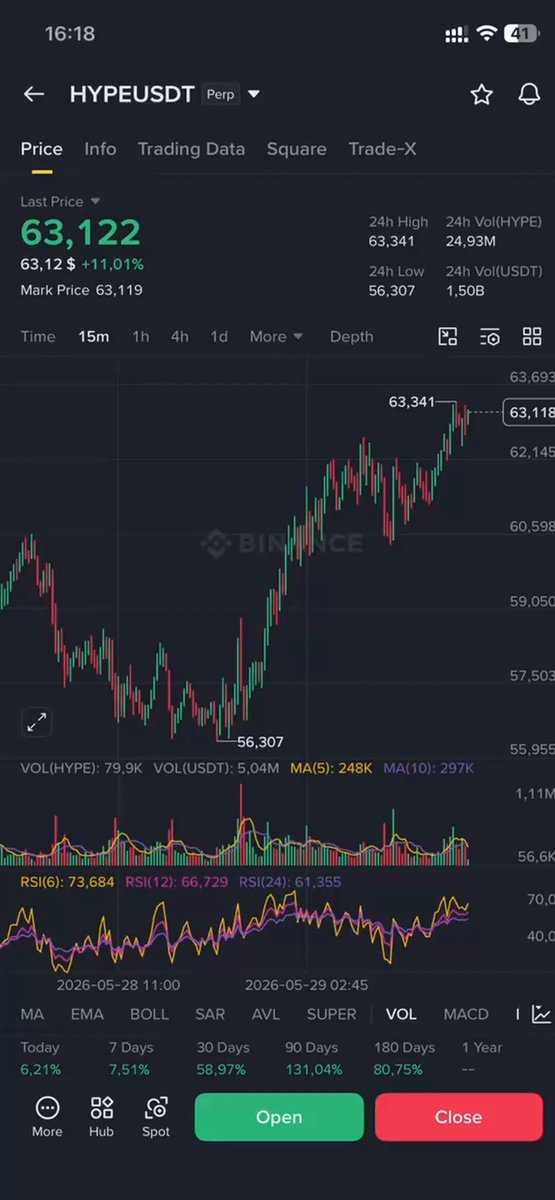The height and width of the screenshot is (1200, 555).
Task: Select the 1h timeframe
Action: coord(141,337)
